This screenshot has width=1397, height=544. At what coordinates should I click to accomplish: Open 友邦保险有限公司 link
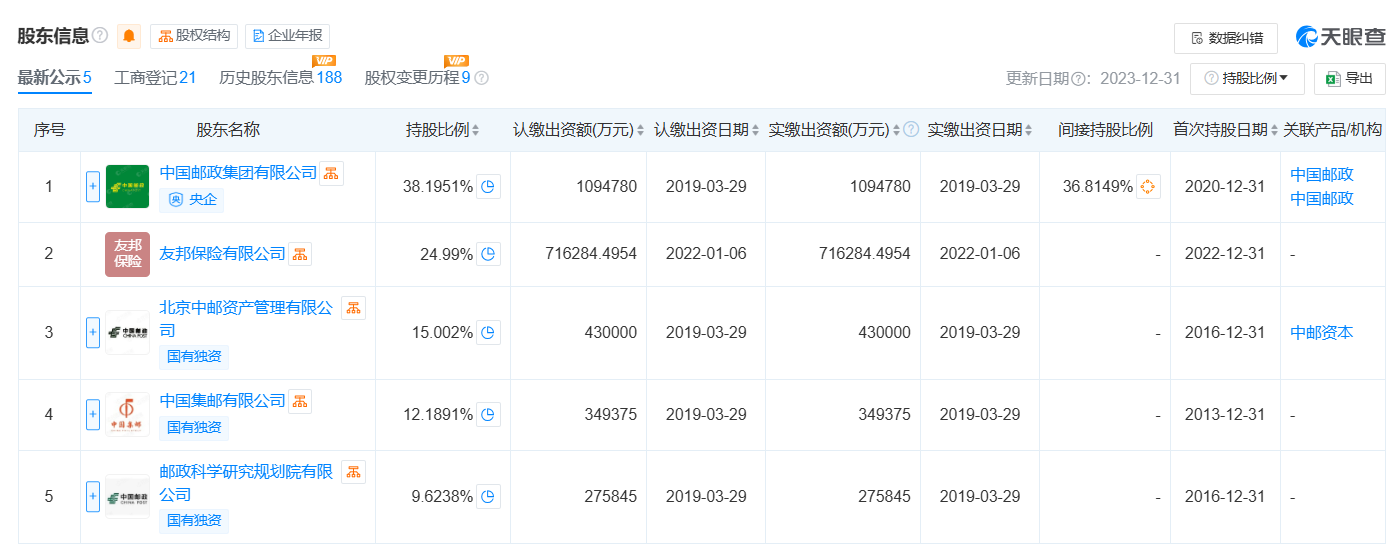[x=223, y=254]
